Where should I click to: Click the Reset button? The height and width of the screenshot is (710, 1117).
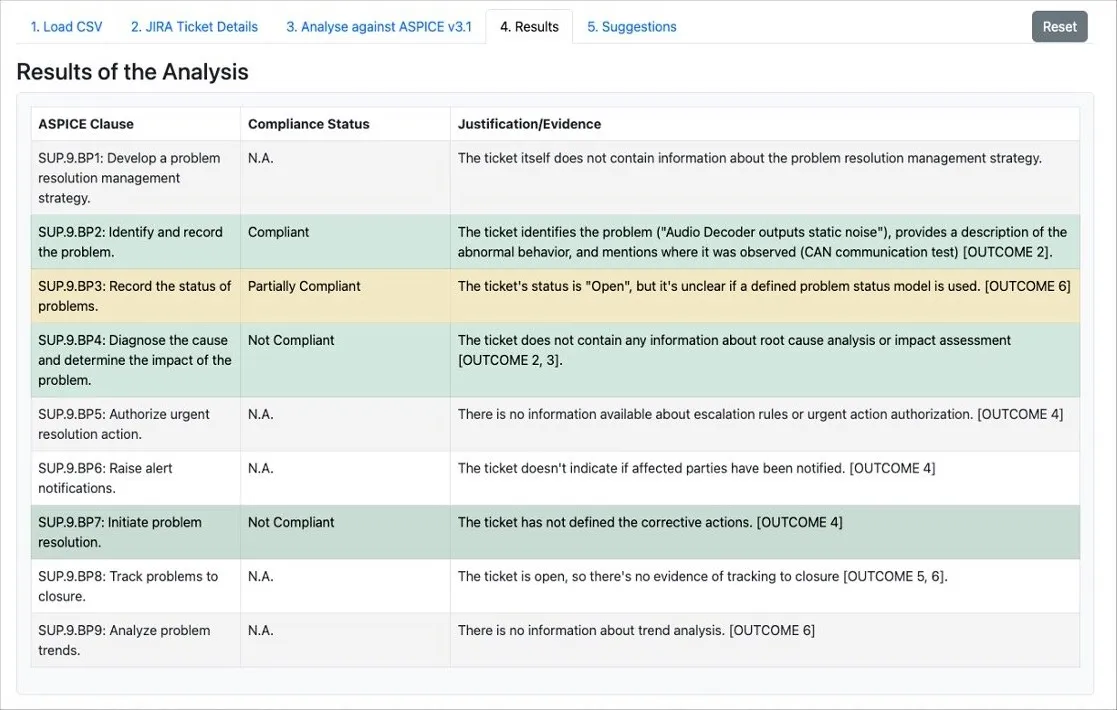click(x=1059, y=27)
